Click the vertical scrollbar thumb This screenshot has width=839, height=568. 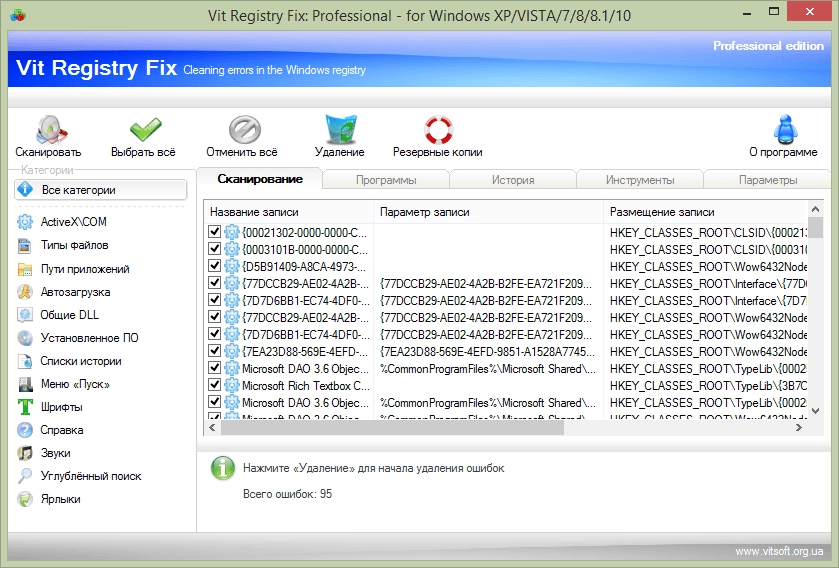[x=815, y=227]
